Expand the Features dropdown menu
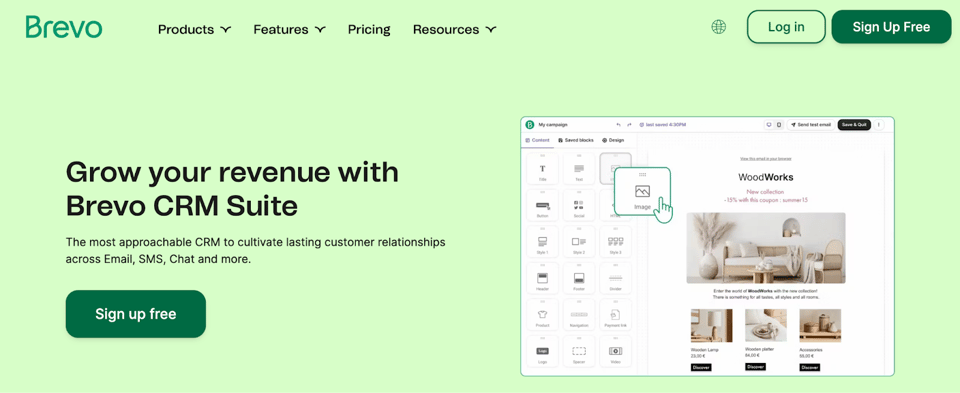 [x=290, y=29]
